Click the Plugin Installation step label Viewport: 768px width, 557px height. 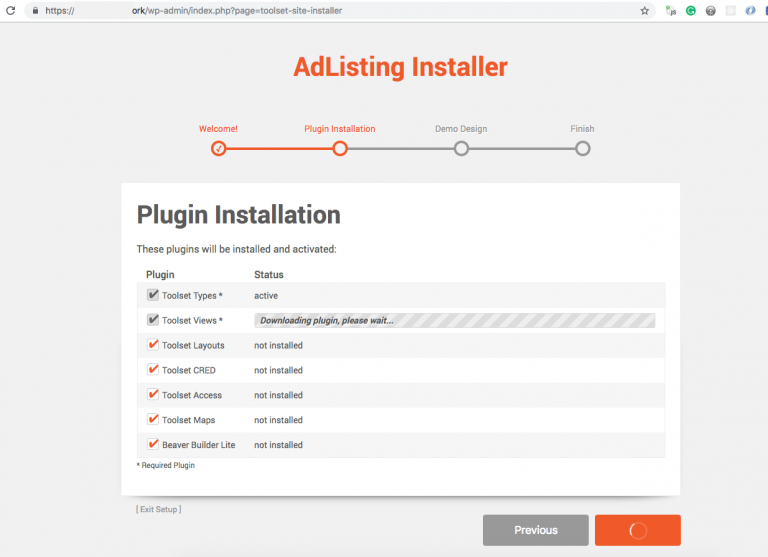pyautogui.click(x=340, y=129)
